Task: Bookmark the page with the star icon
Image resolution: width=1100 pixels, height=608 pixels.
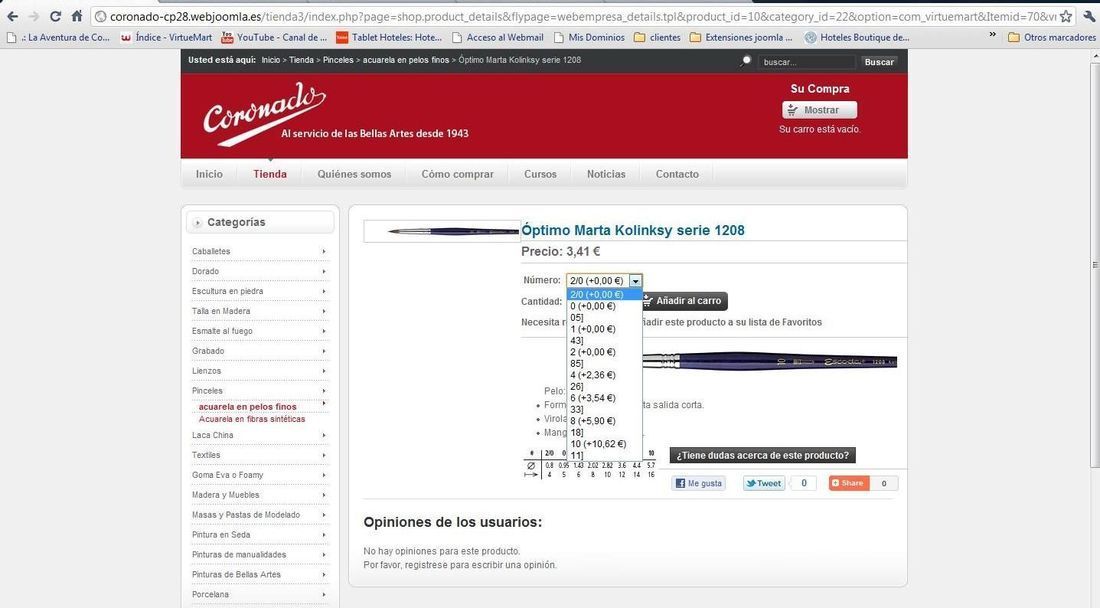Action: tap(1066, 16)
